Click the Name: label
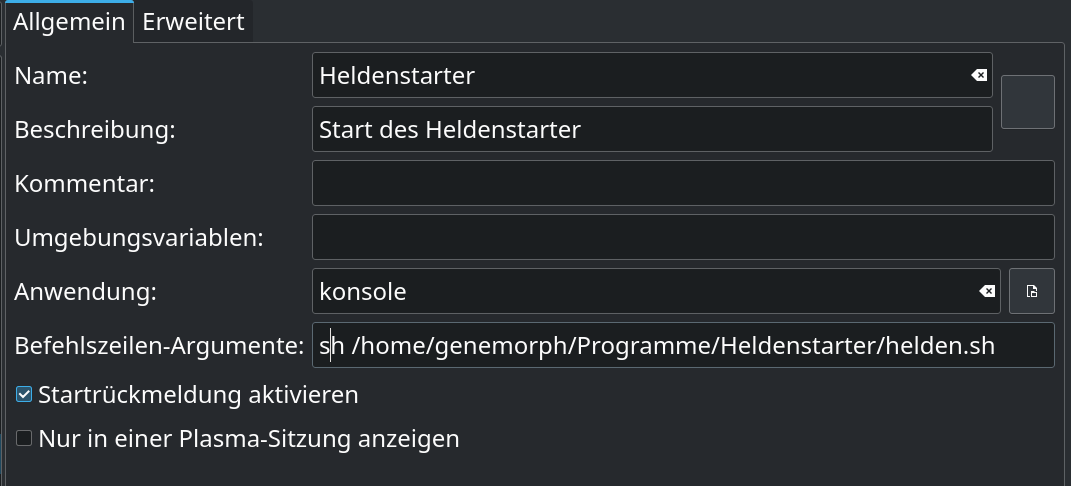1071x486 pixels. point(51,75)
